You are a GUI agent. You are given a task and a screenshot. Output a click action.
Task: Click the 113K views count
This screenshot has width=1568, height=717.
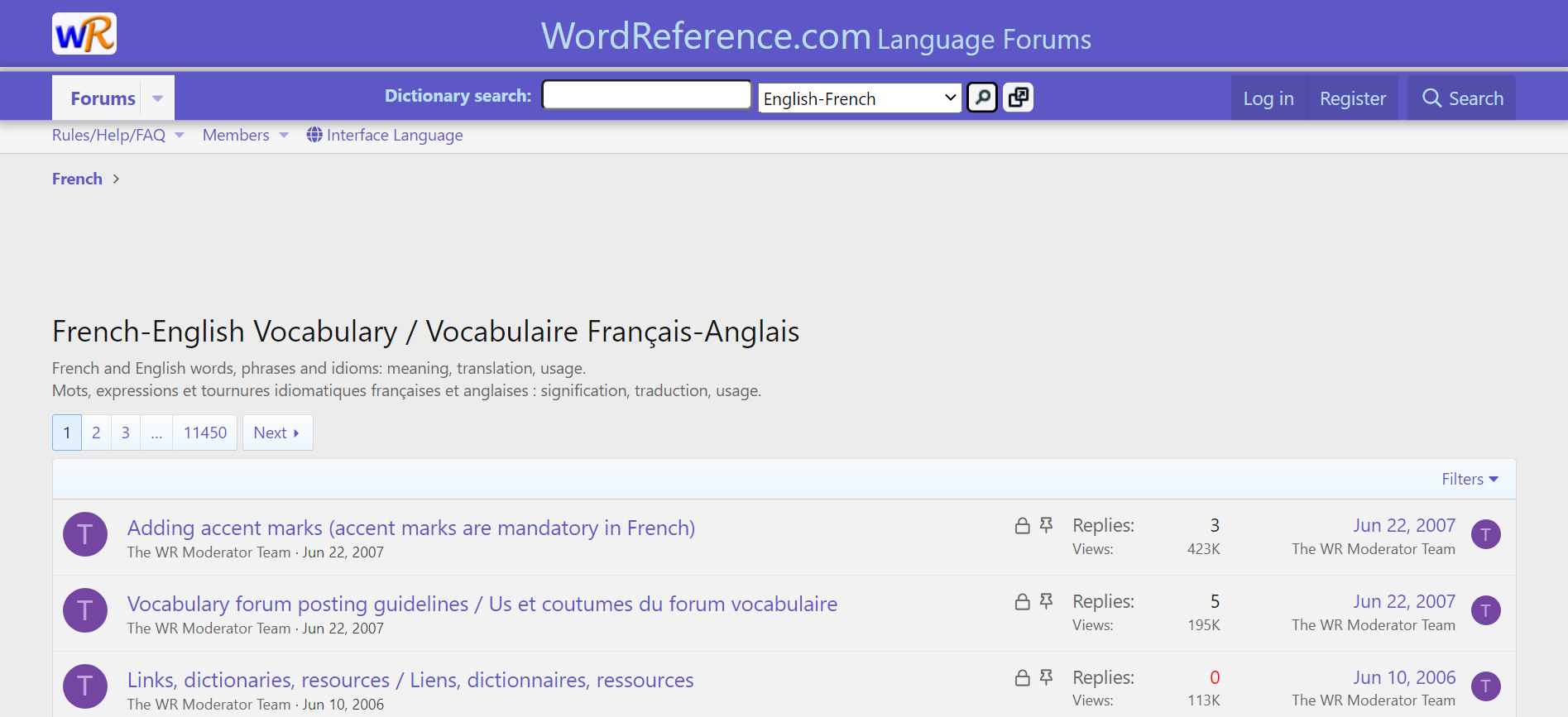(1204, 700)
